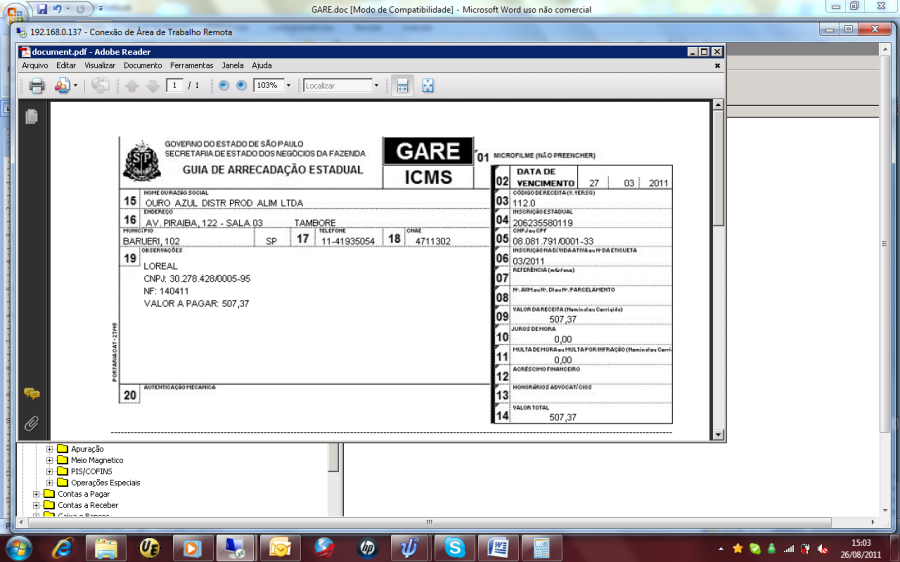Click the create PDF online icon

point(61,86)
